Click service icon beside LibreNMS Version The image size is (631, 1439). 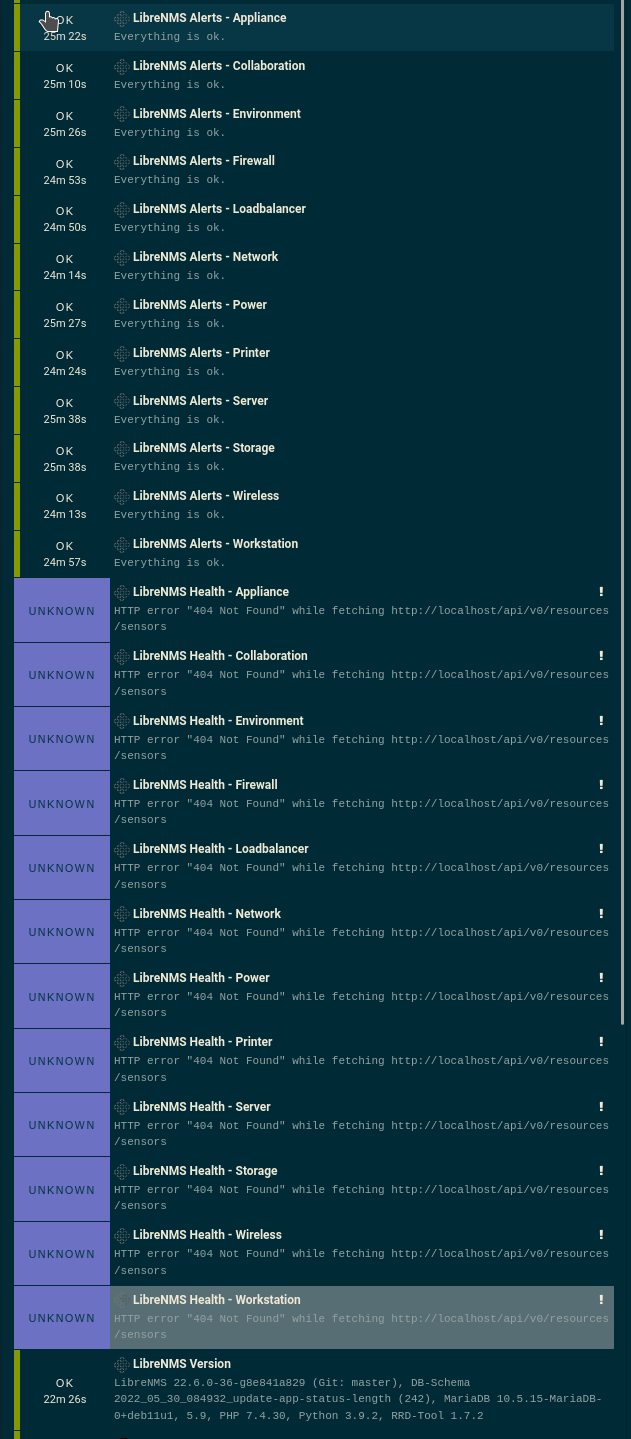[x=121, y=1365]
